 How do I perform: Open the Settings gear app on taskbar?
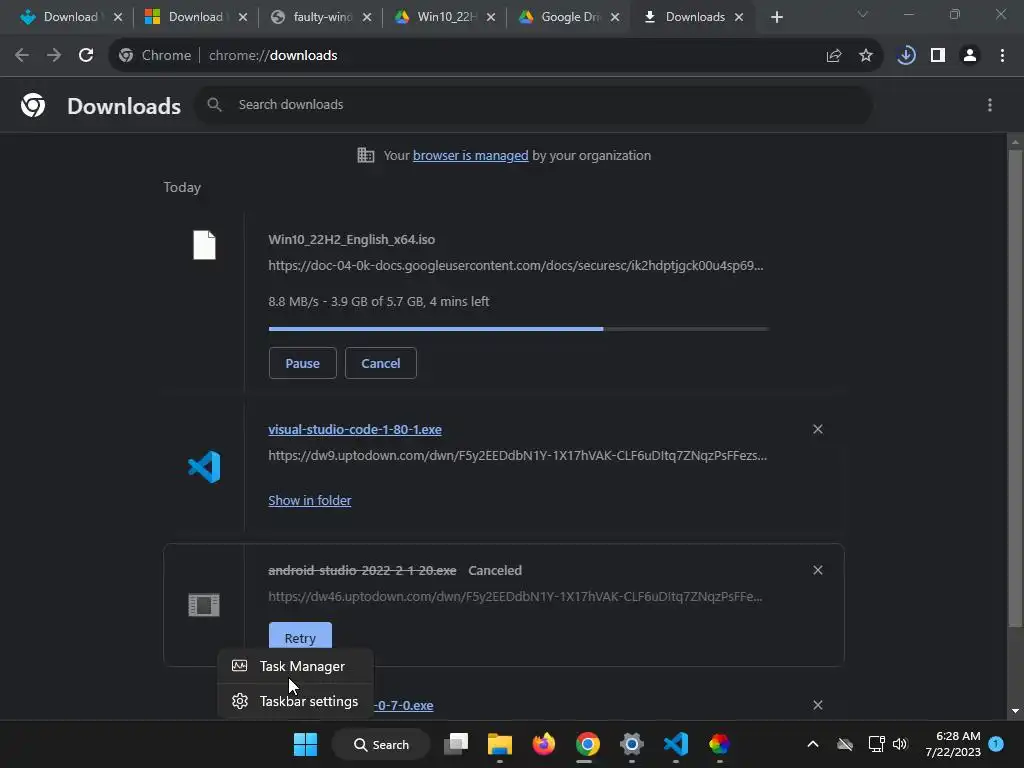pos(632,744)
